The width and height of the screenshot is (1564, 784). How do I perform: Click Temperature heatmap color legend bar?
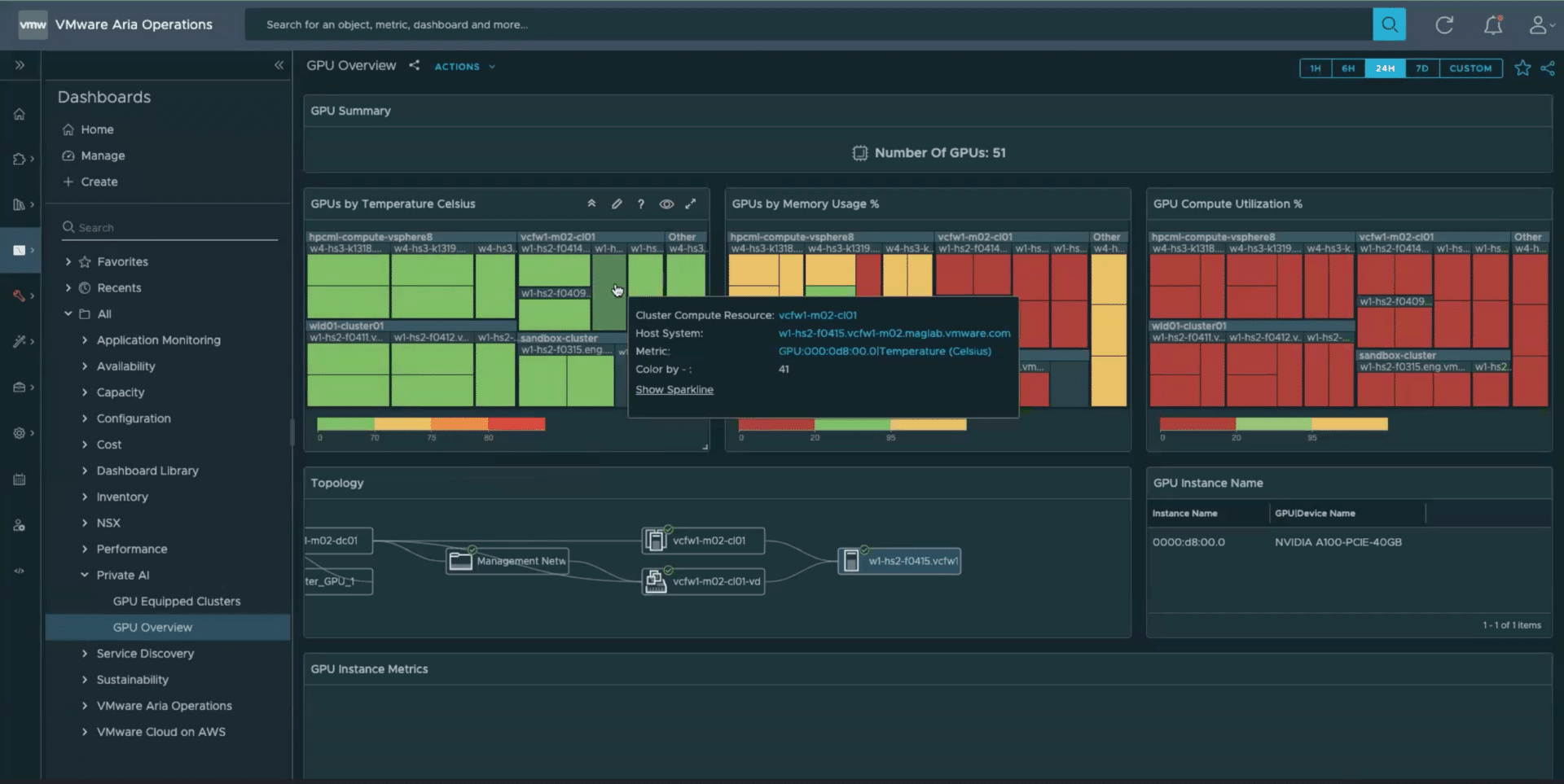[x=431, y=423]
